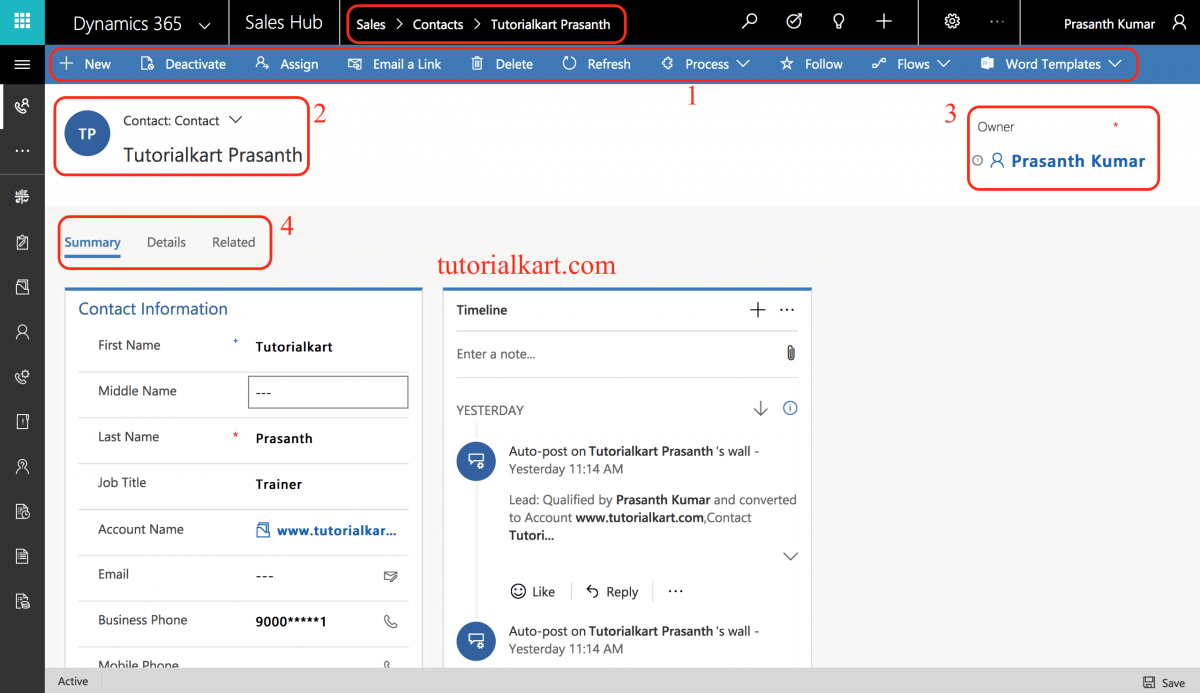
Task: Open the owner link Prasanth Kumar
Action: click(x=1078, y=160)
